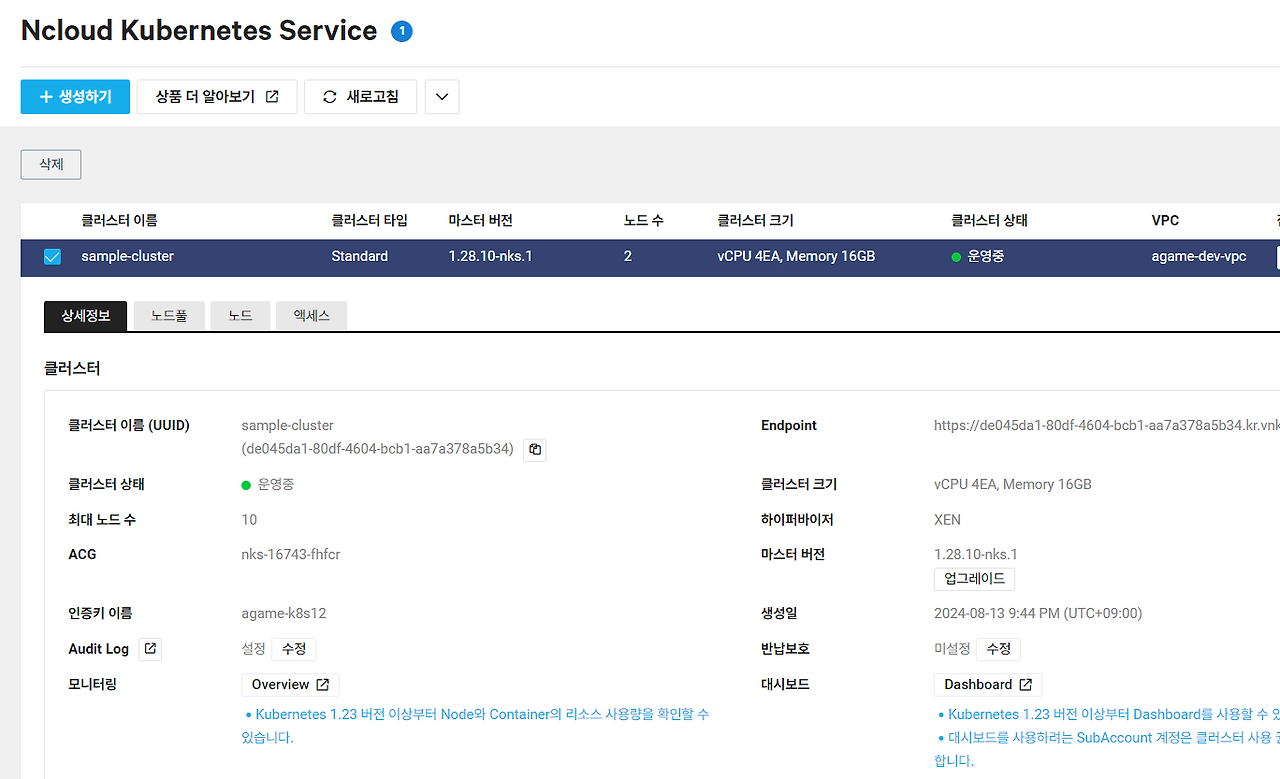
Task: Expand the dropdown arrow next to 새로고침
Action: coord(442,97)
